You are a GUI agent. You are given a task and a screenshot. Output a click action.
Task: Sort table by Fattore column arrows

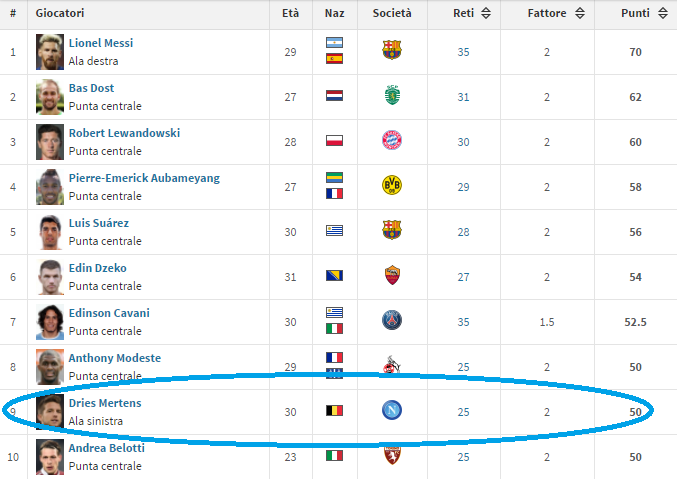click(580, 13)
